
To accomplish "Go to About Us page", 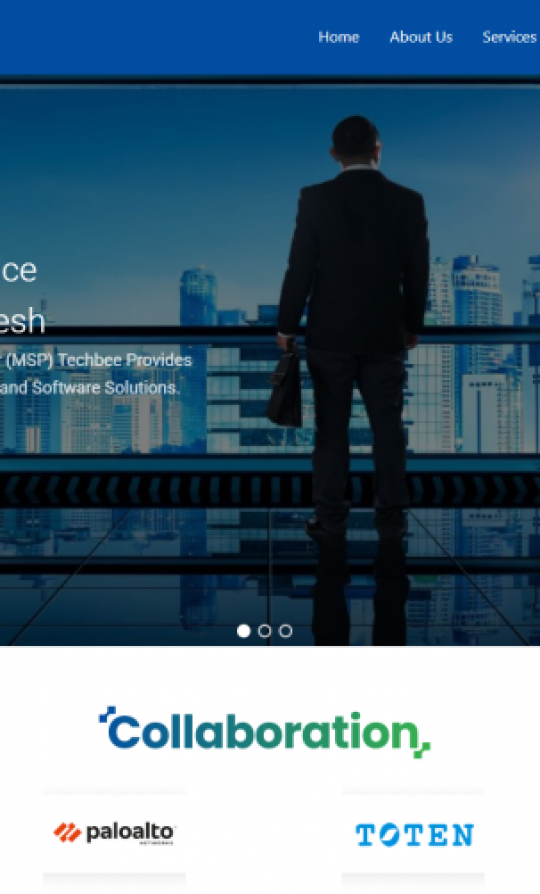I will [421, 37].
